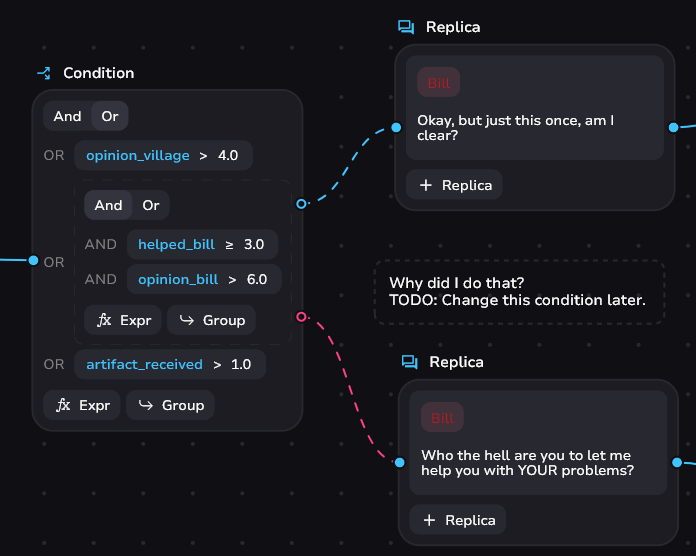Viewport: 696px width, 556px height.
Task: Click the top Replica speech bubble icon
Action: [x=406, y=27]
